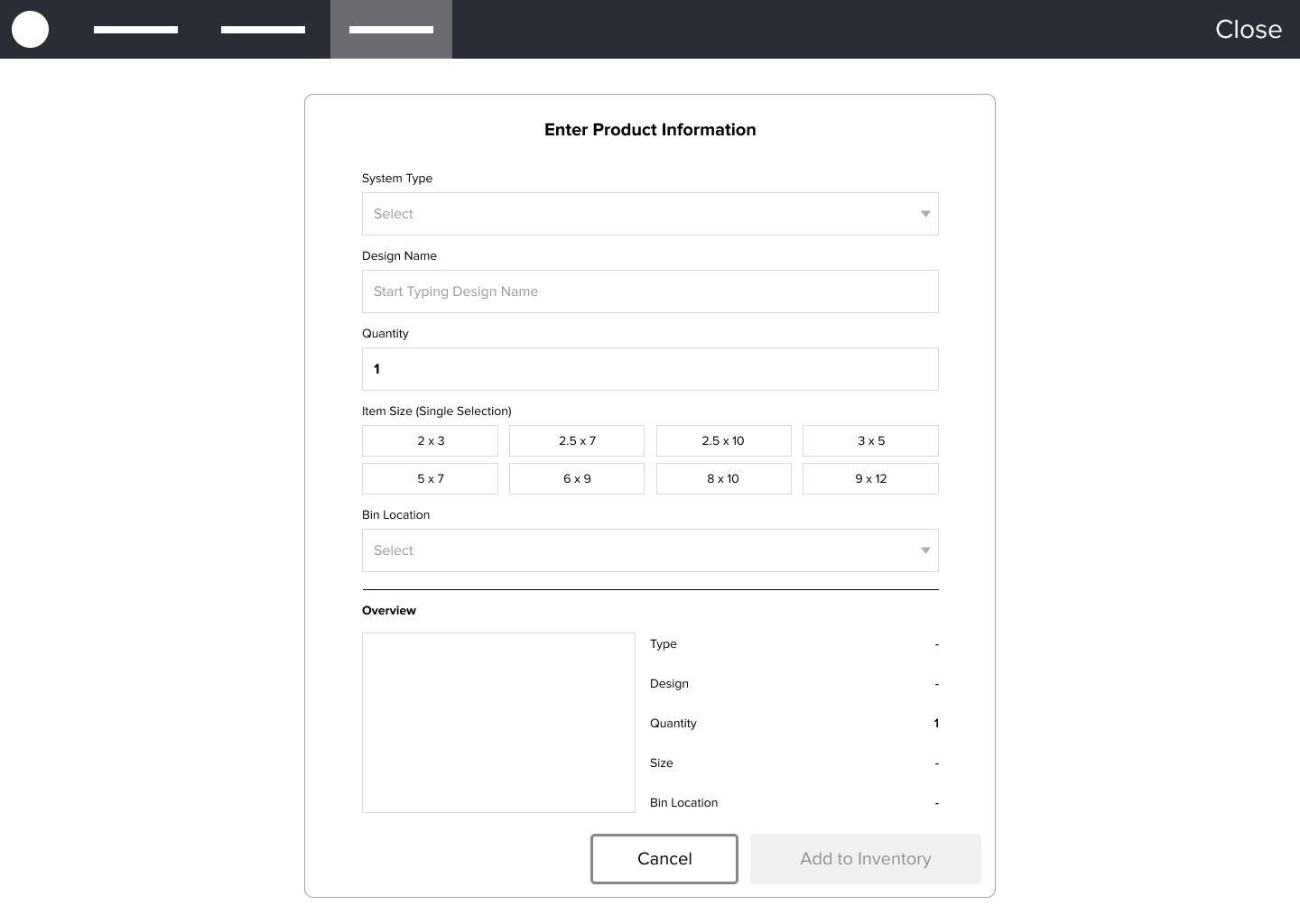Focus the Design Name input field
The height and width of the screenshot is (924, 1300).
pyautogui.click(x=650, y=291)
